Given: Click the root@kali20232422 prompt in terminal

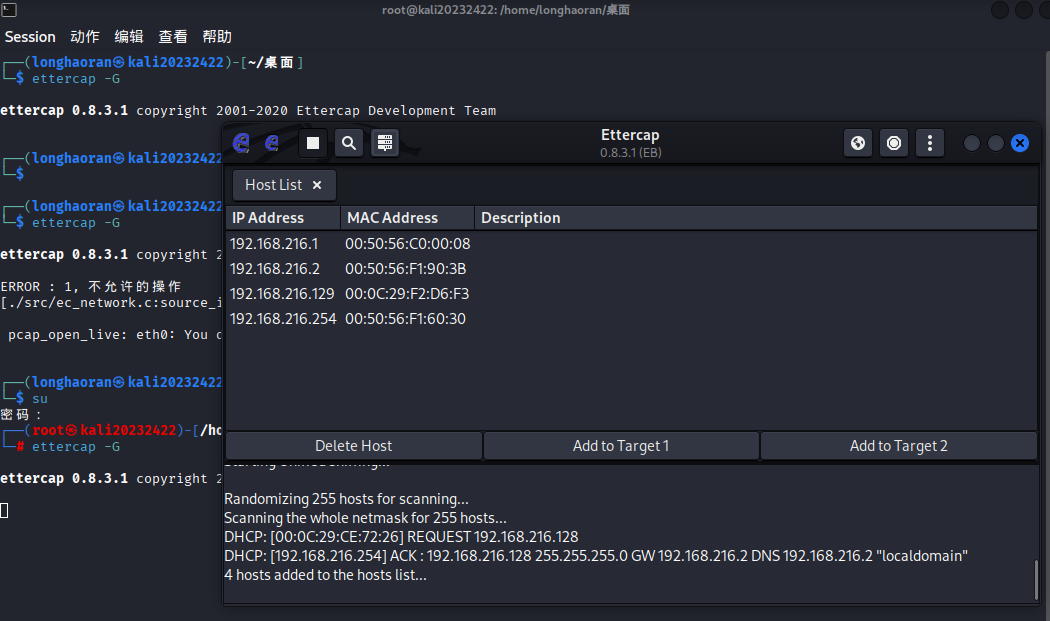Looking at the screenshot, I should [x=104, y=430].
